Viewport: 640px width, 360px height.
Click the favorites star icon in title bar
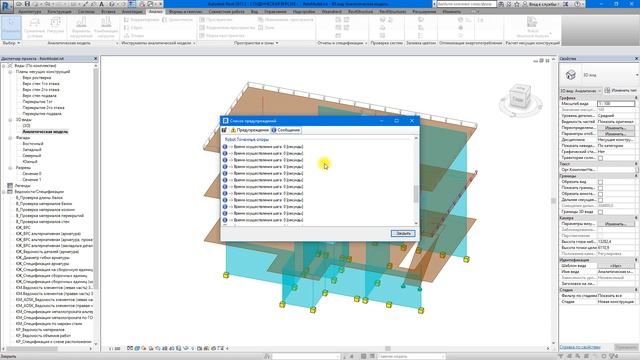click(517, 4)
